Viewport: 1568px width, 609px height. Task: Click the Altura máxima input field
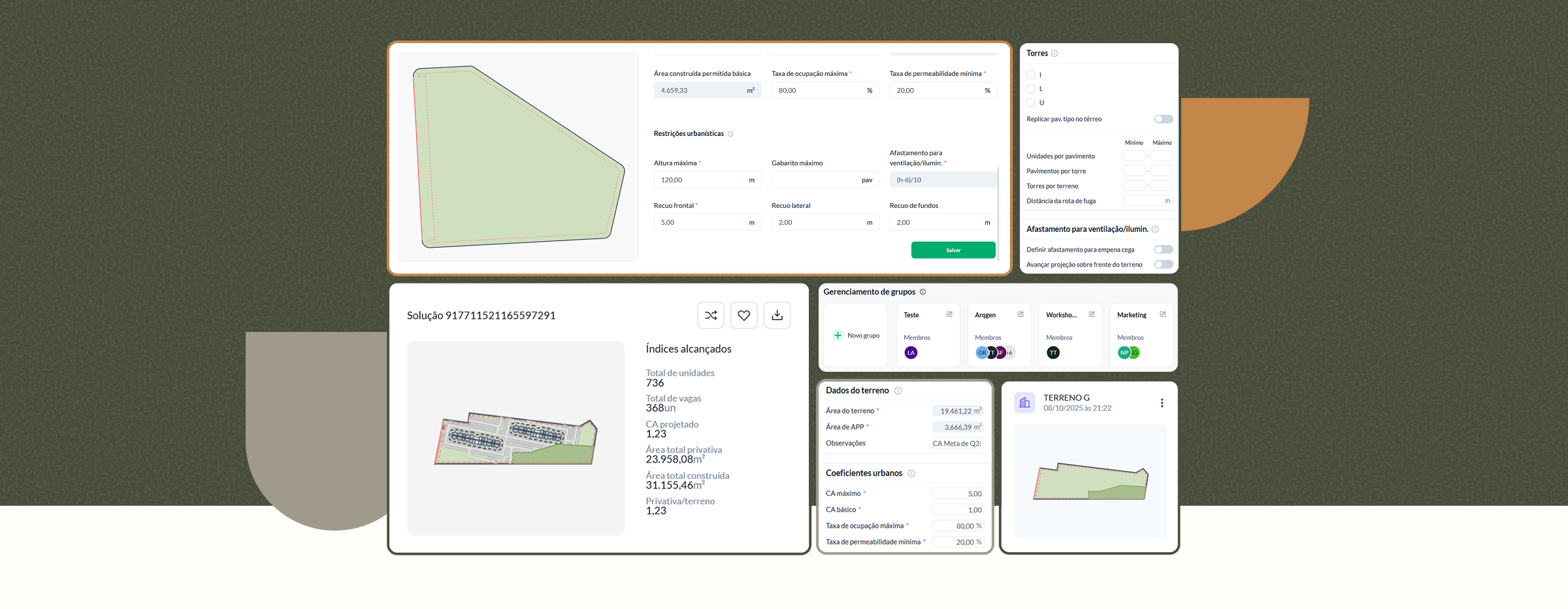click(x=701, y=180)
